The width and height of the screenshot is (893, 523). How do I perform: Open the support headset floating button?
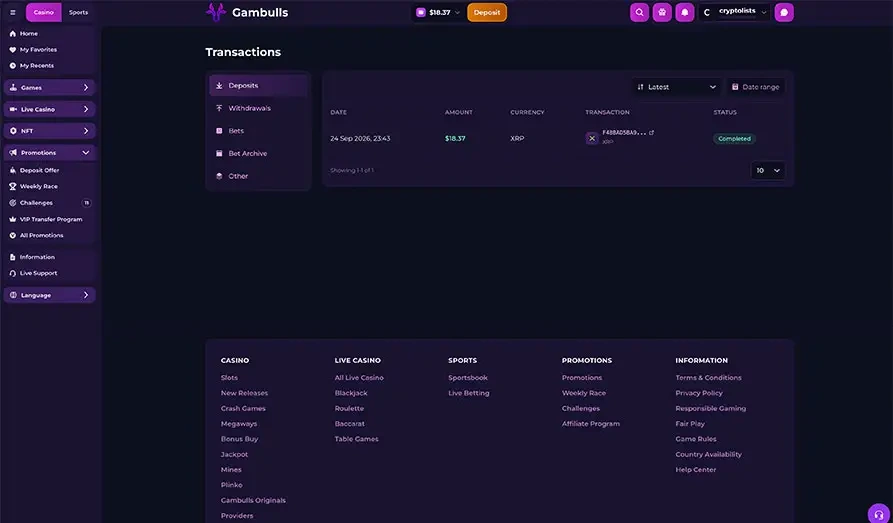pos(879,514)
